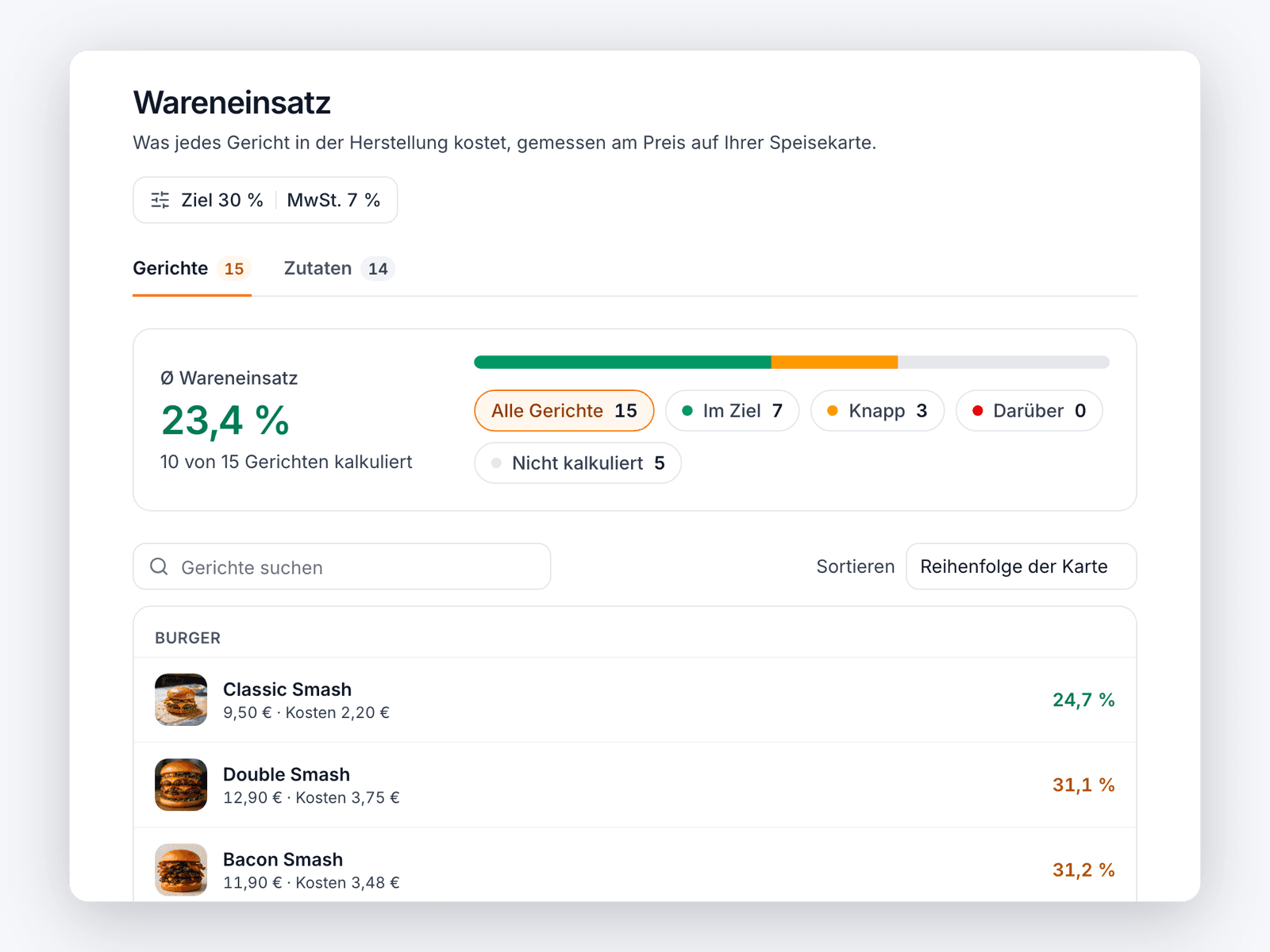Click the 12,90 € · Kosten 3,75 € line
This screenshot has width=1270, height=952.
coord(311,797)
